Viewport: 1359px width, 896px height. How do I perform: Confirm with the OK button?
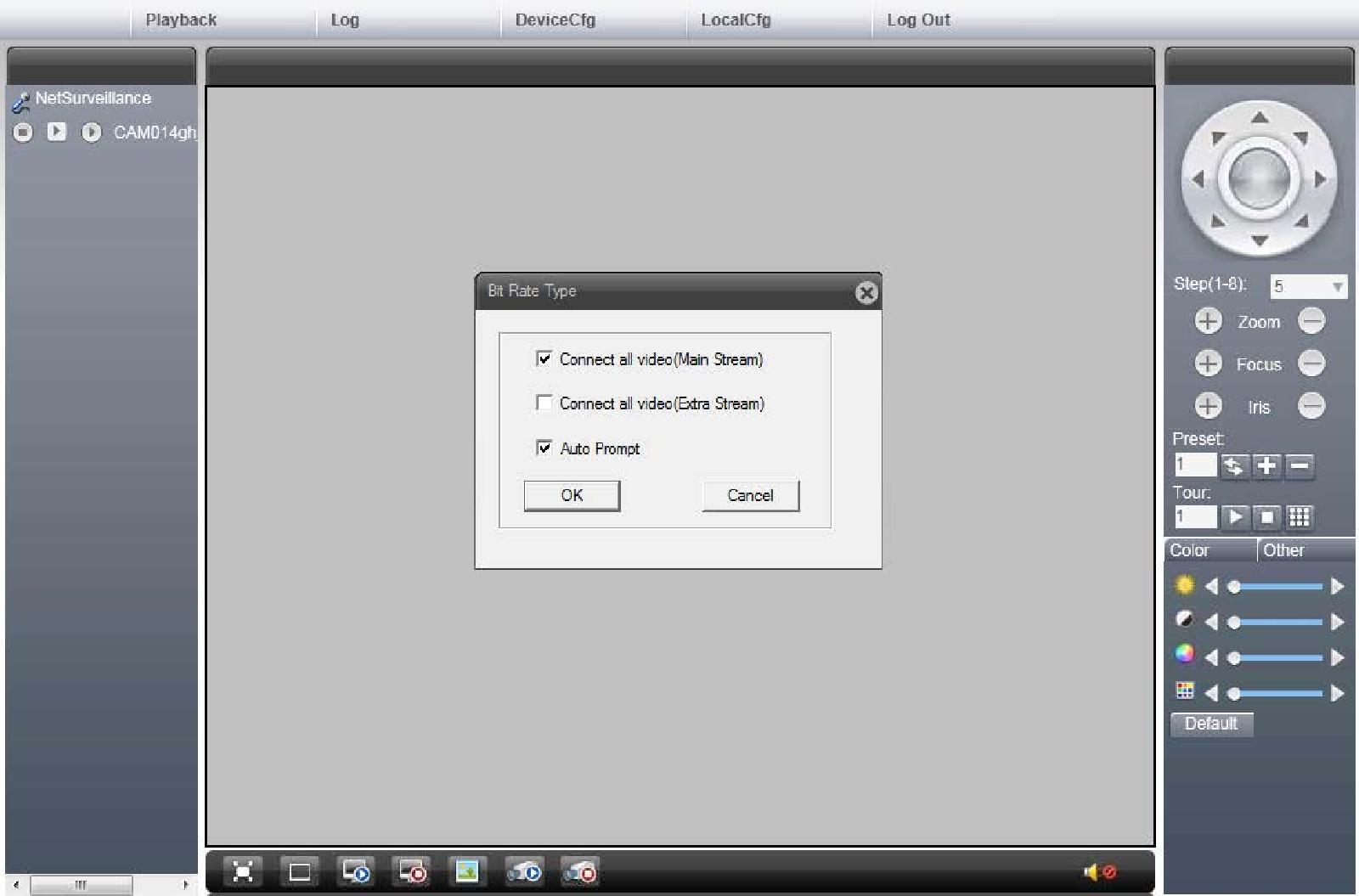[x=572, y=495]
